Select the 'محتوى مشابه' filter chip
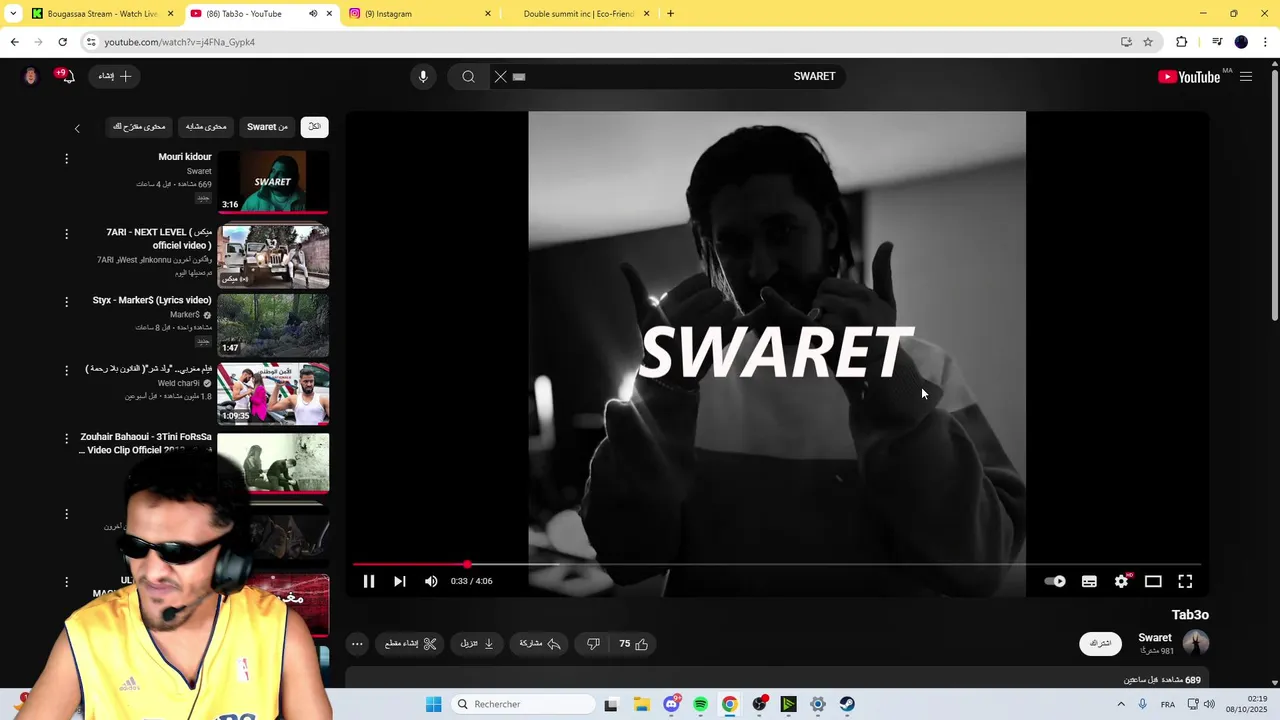The image size is (1280, 720). pos(206,127)
